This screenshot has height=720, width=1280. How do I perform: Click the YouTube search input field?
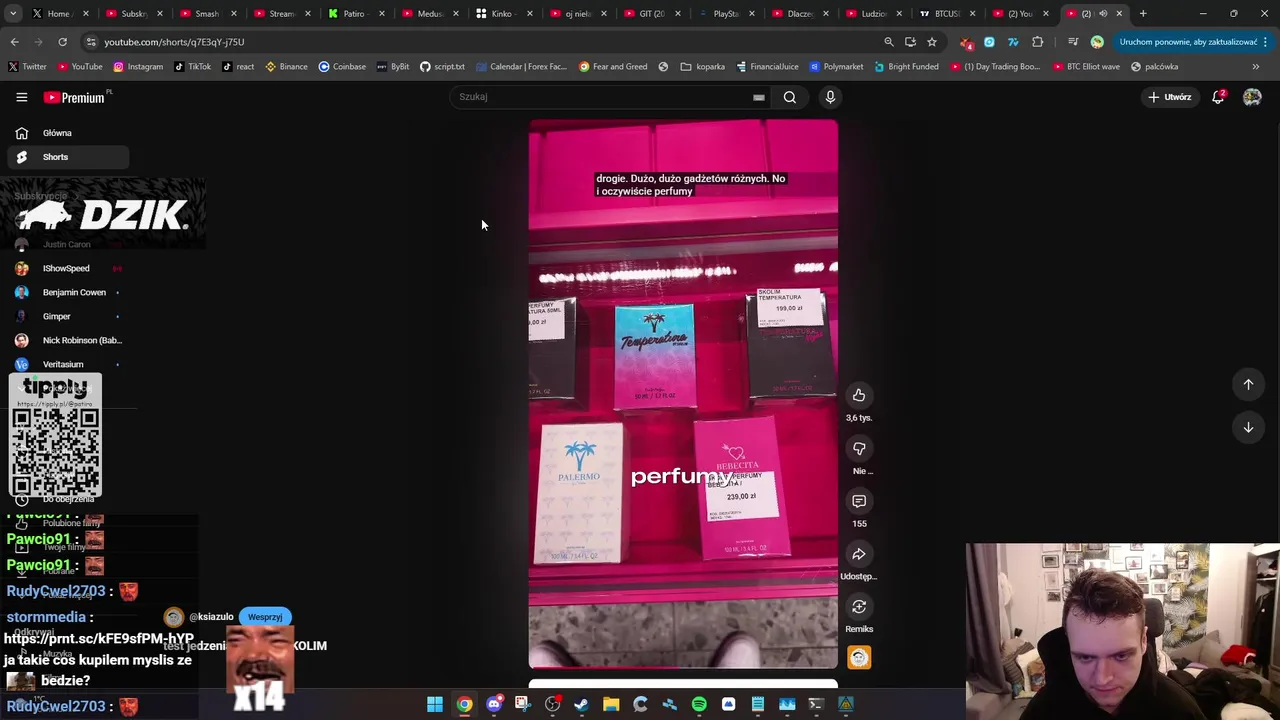[600, 97]
